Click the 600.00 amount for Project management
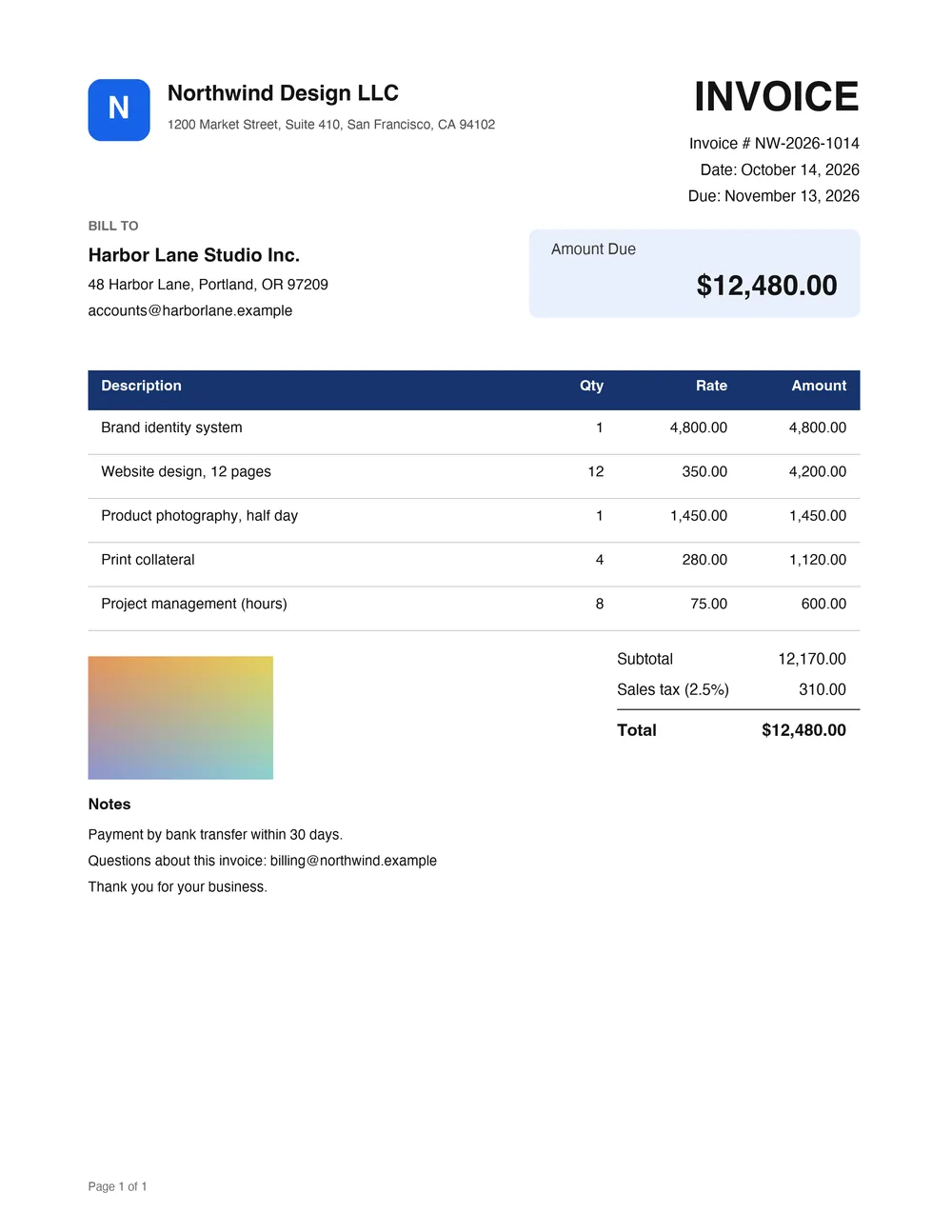Image resolution: width=952 pixels, height=1232 pixels. 823,604
